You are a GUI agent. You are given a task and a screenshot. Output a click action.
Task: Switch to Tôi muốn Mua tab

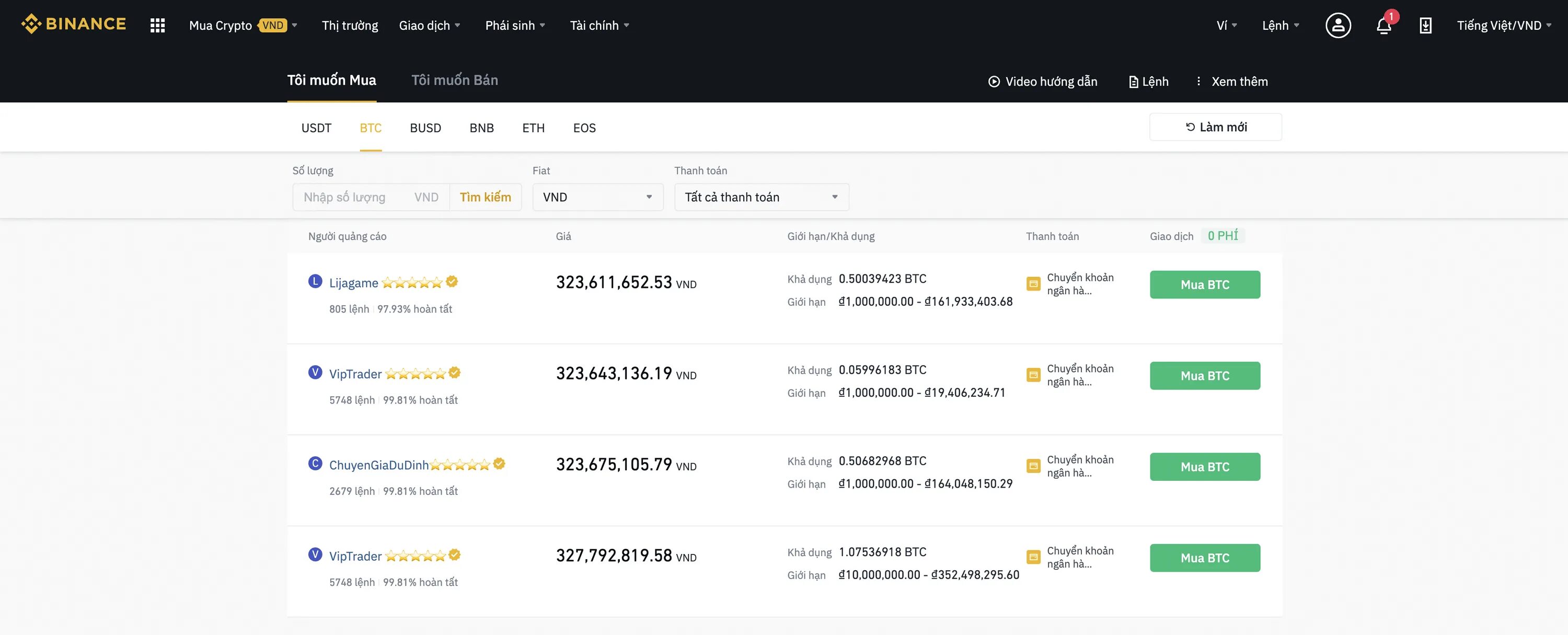click(x=332, y=80)
